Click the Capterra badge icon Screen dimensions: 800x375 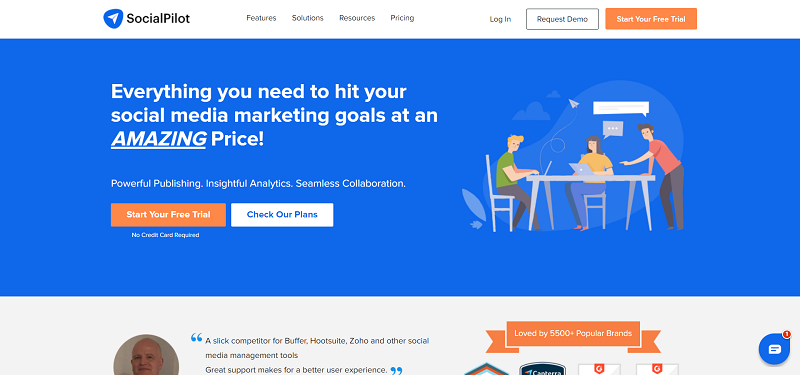click(542, 369)
